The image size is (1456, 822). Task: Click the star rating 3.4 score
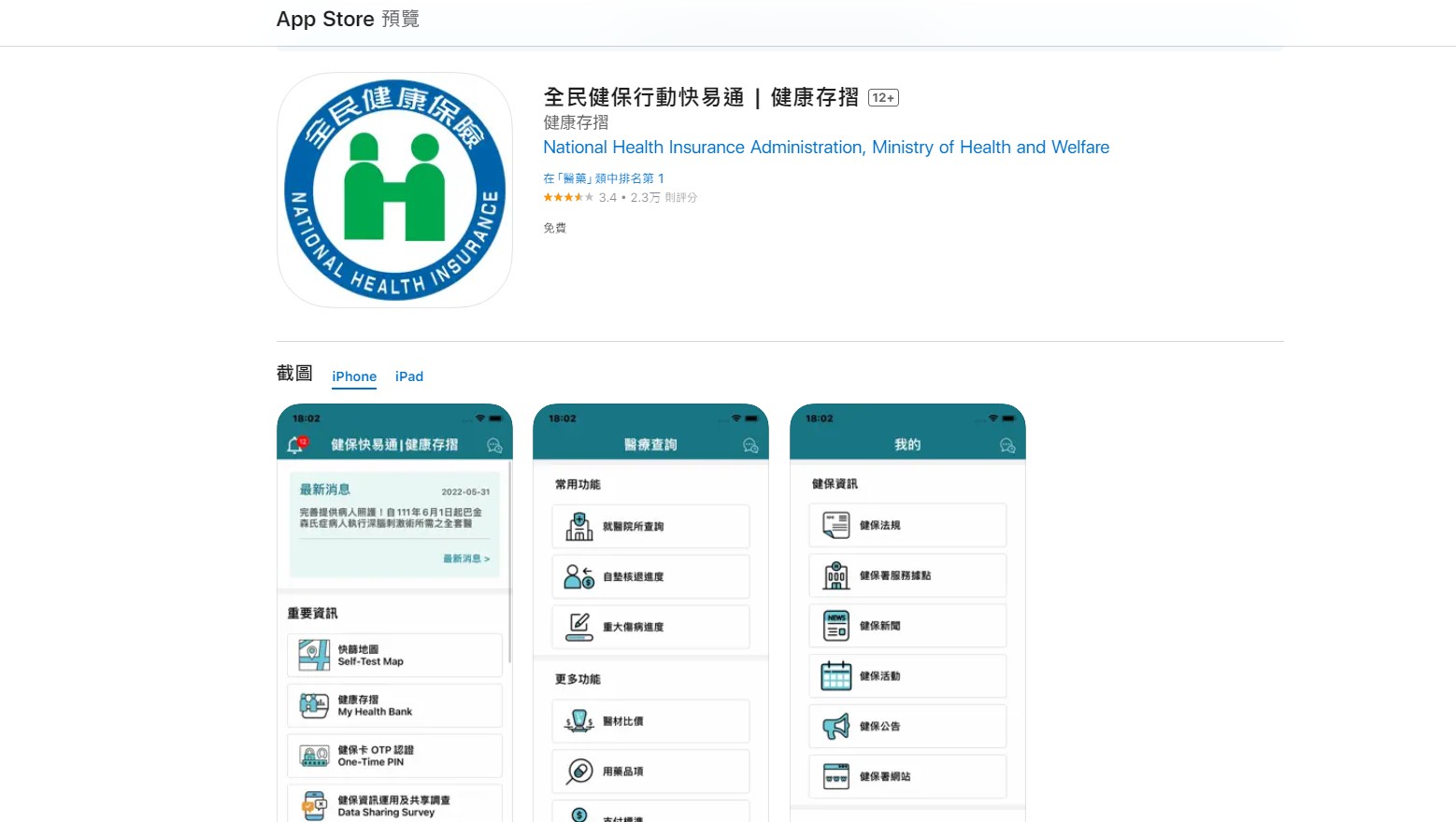[x=580, y=198]
